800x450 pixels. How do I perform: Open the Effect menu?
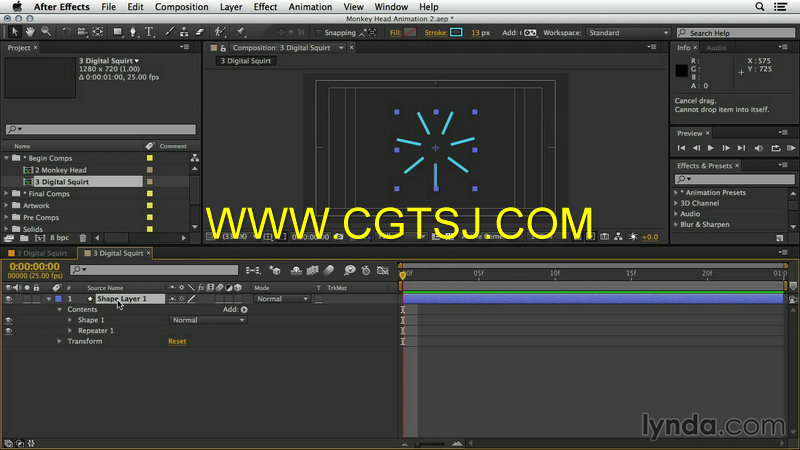pyautogui.click(x=265, y=7)
